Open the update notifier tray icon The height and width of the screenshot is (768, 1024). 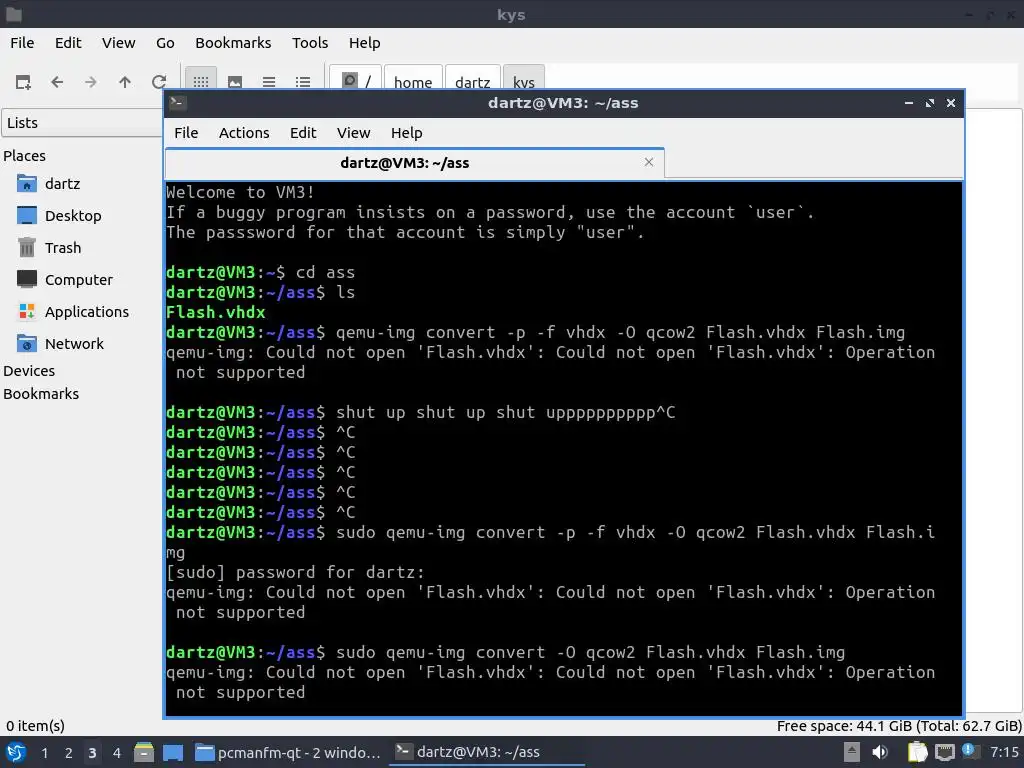969,751
